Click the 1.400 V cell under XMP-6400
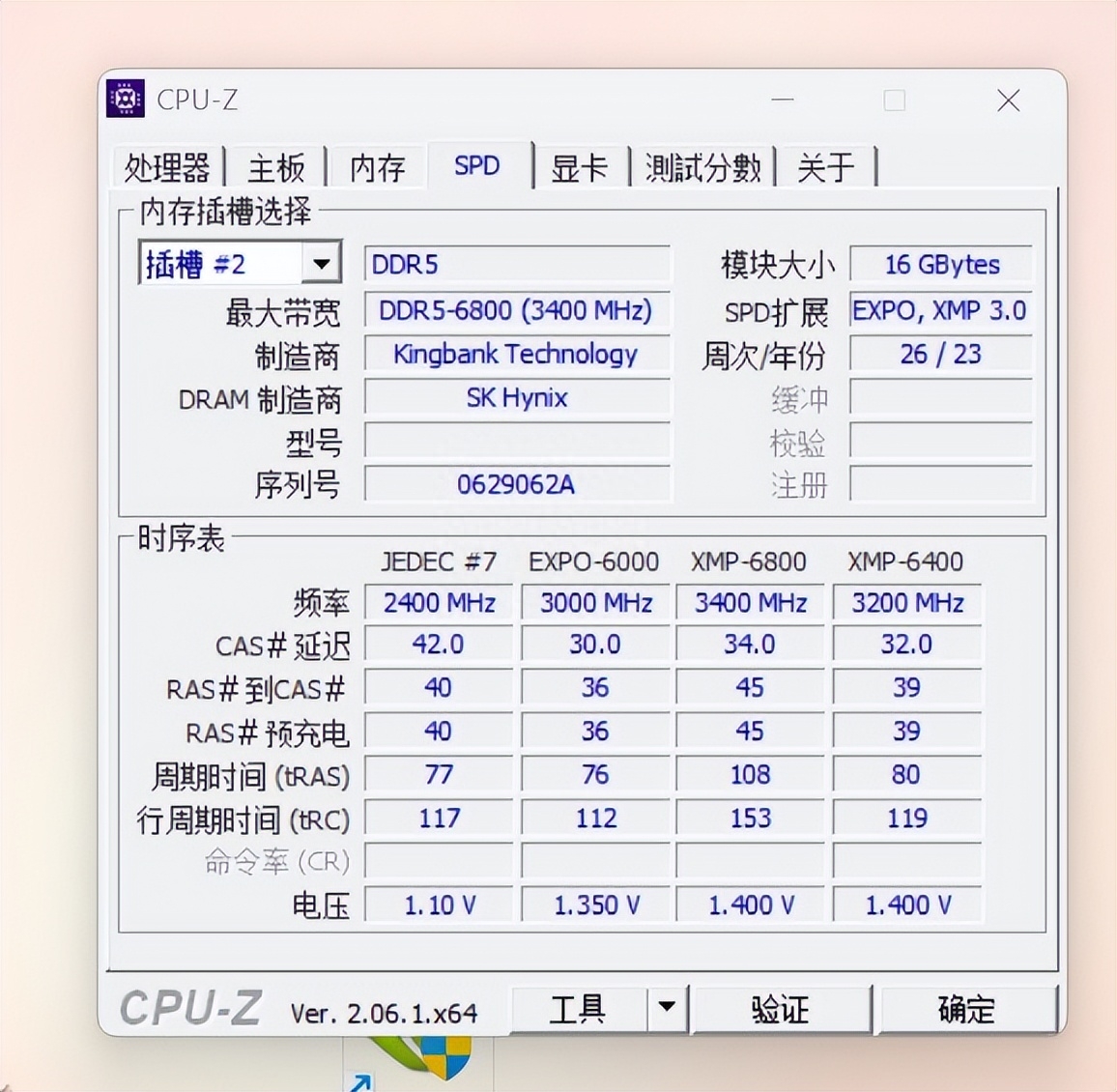The image size is (1117, 1092). 907,905
